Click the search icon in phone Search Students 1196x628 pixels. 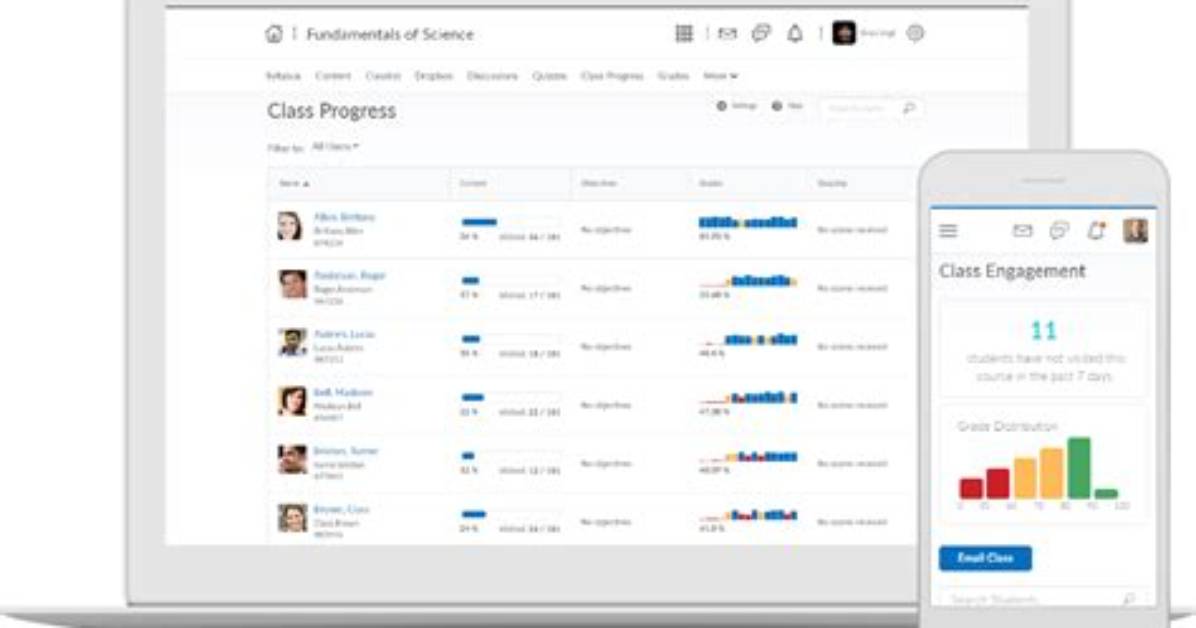pos(1128,600)
